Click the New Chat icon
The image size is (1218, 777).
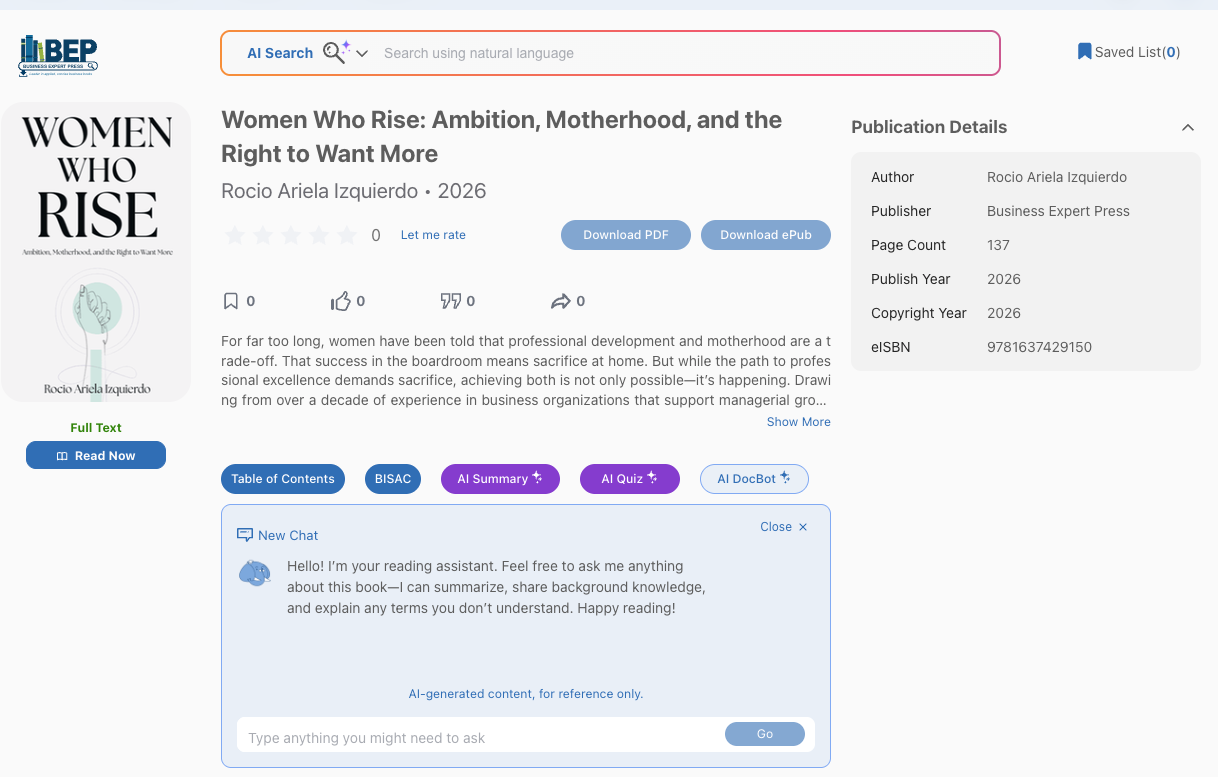click(x=245, y=535)
